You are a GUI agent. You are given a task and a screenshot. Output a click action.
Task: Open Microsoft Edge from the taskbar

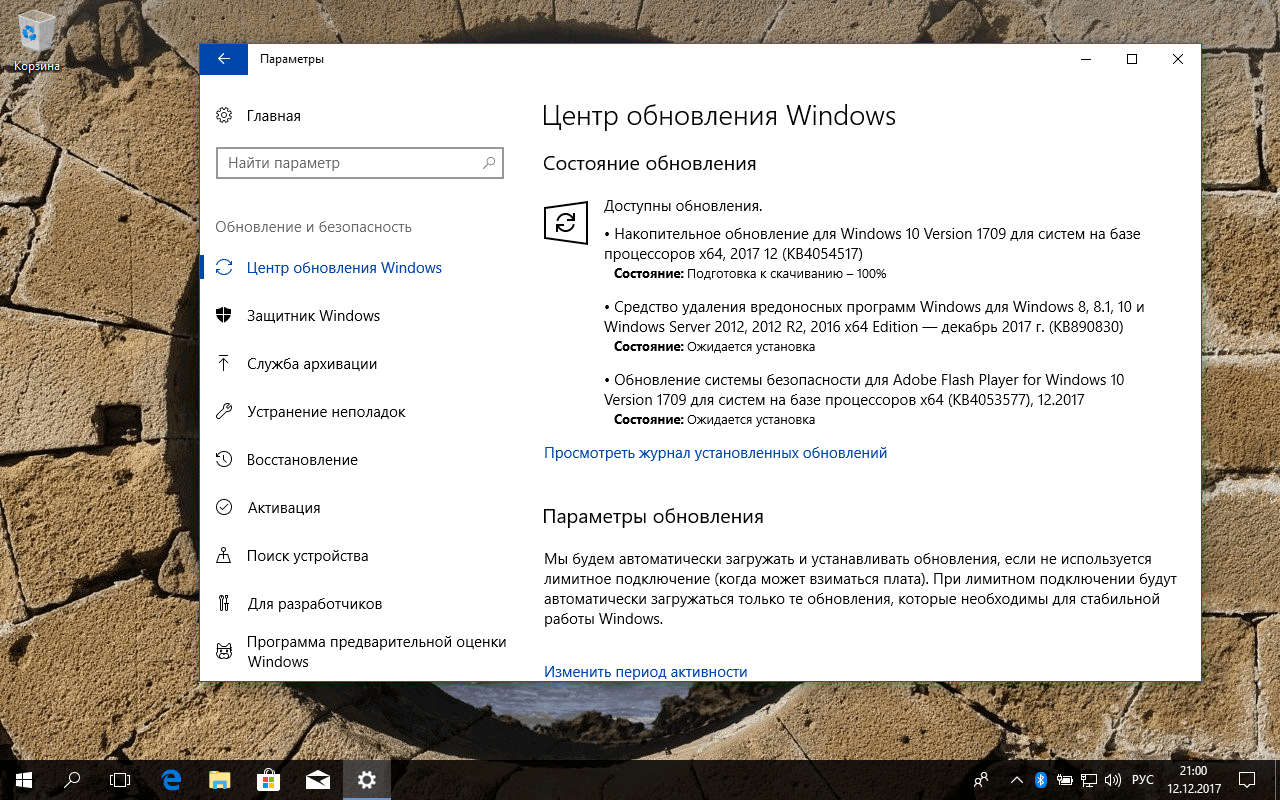pyautogui.click(x=170, y=780)
